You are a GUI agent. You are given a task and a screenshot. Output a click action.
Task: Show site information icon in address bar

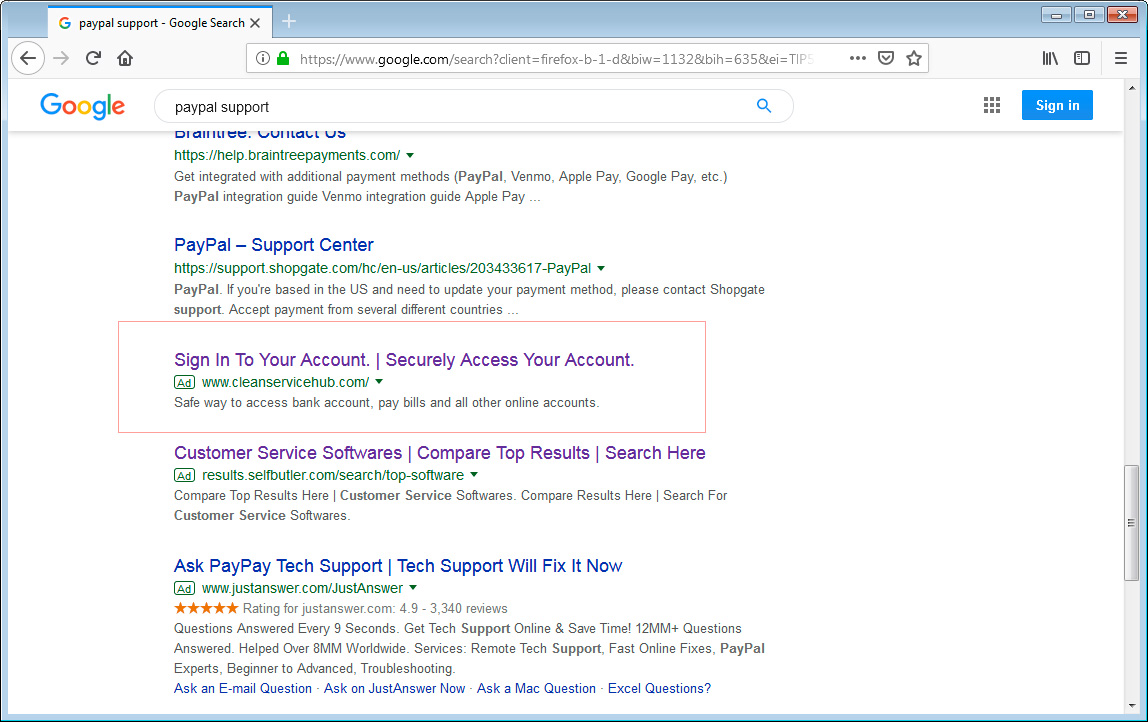point(263,59)
